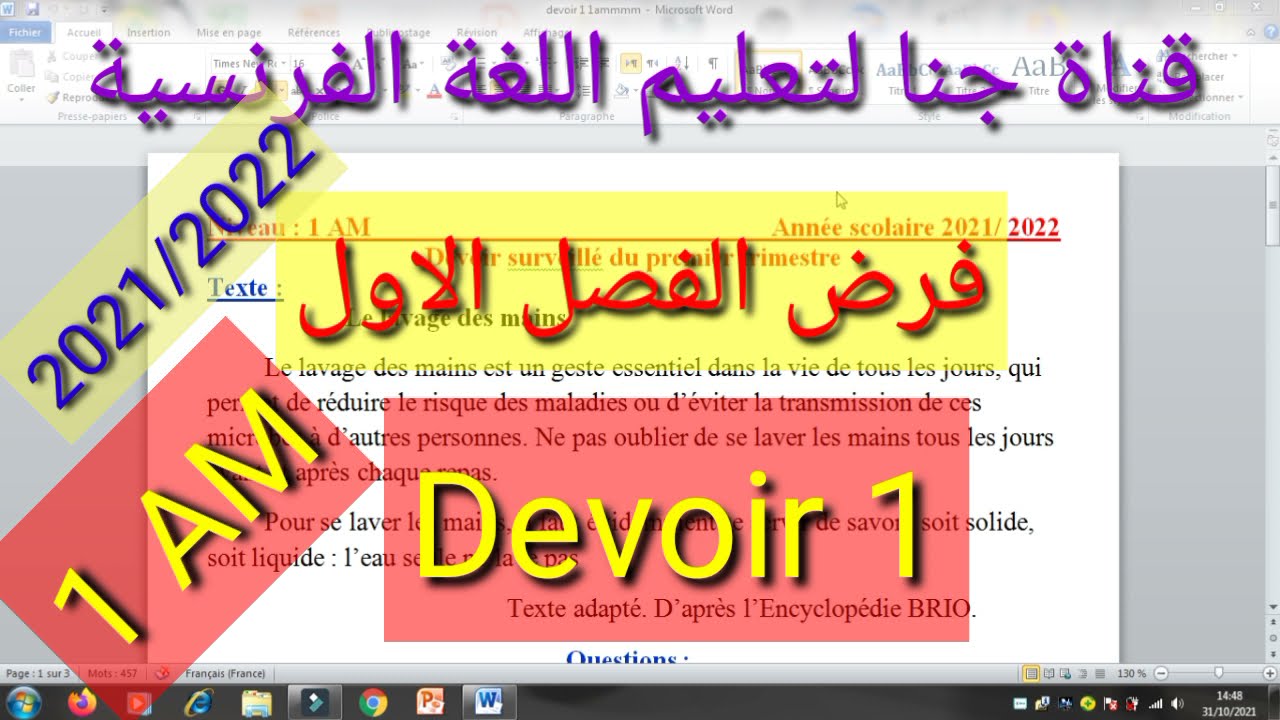
Task: Click the 'Texte :' heading in document
Action: pyautogui.click(x=245, y=288)
